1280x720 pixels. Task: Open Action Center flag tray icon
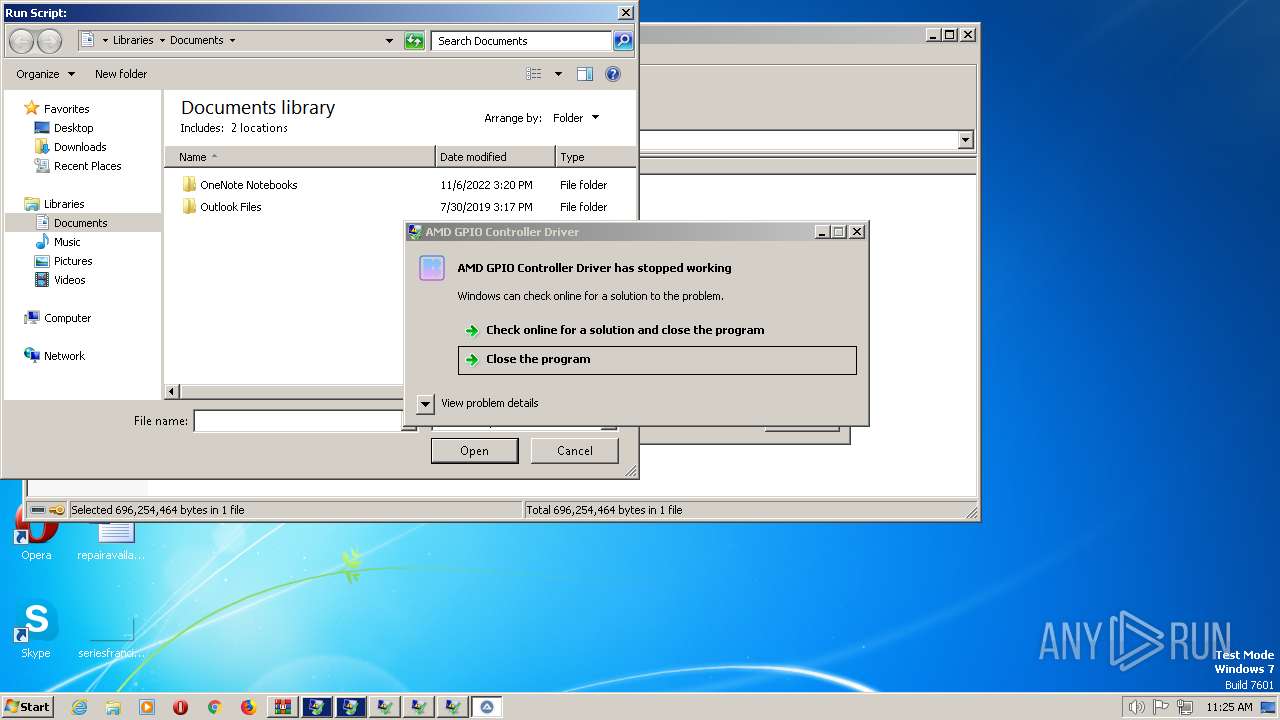click(x=1162, y=707)
